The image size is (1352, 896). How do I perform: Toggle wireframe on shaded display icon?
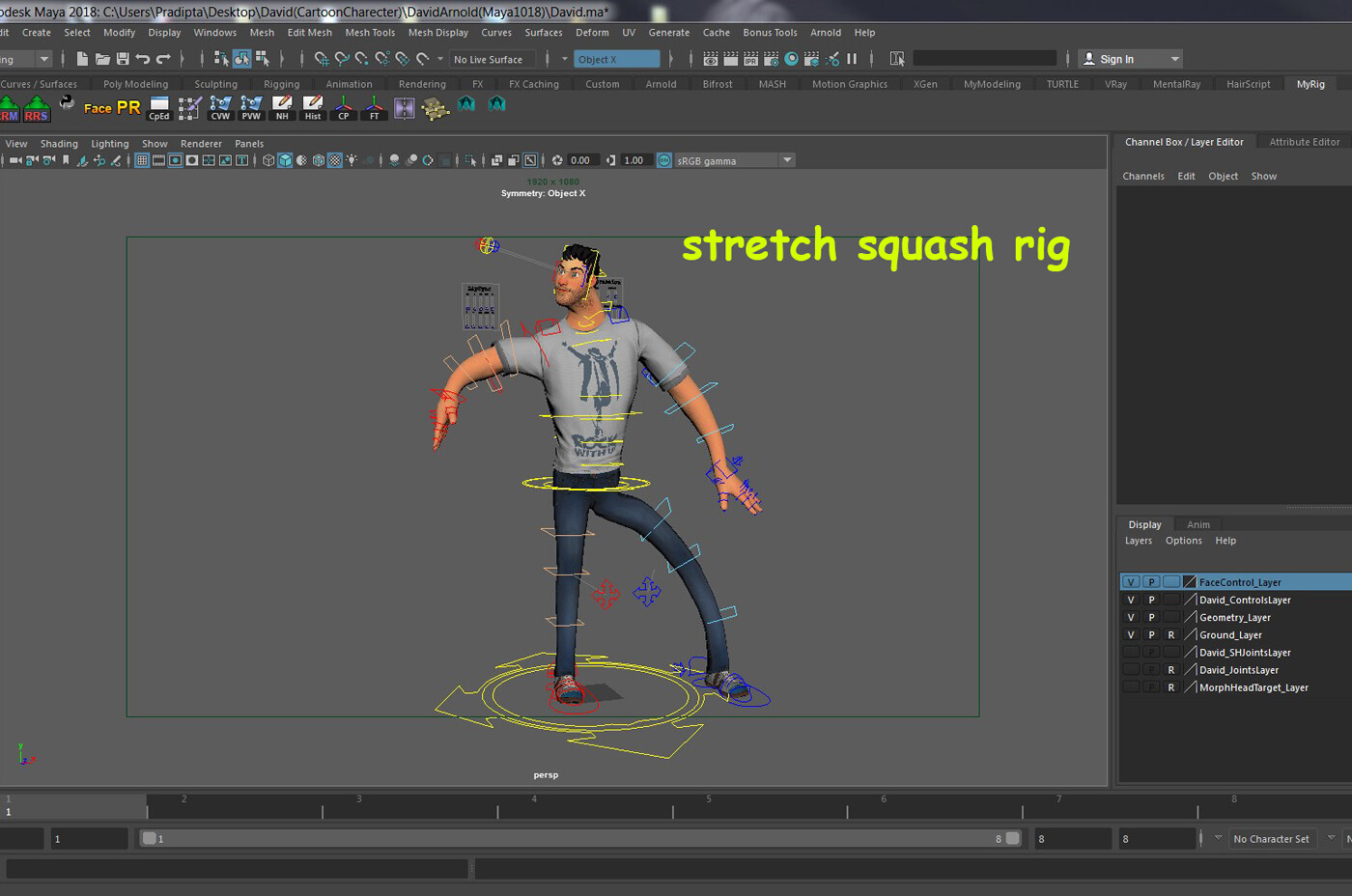point(319,160)
